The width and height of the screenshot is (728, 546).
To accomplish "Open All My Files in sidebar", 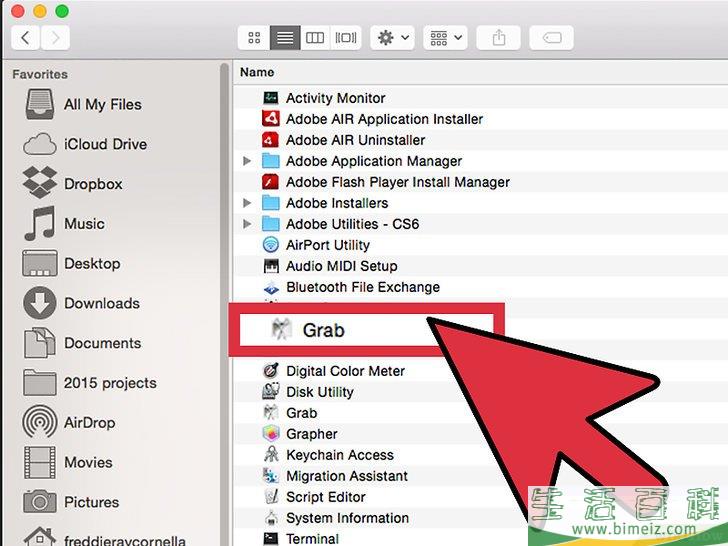I will coord(84,104).
